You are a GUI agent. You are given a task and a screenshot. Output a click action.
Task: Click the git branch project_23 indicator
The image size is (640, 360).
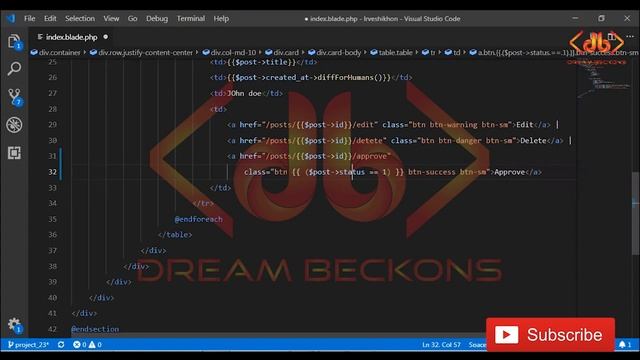point(28,345)
